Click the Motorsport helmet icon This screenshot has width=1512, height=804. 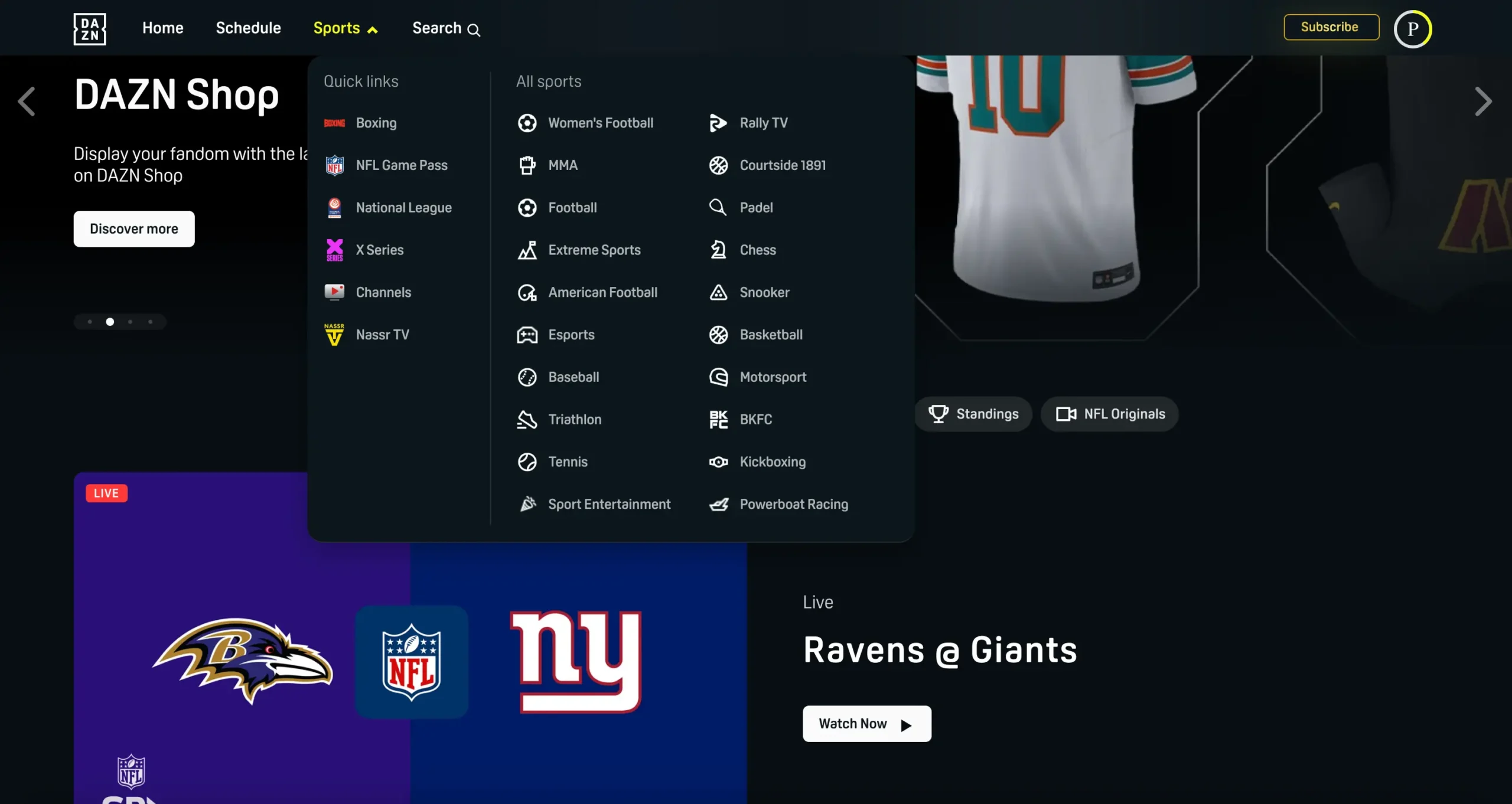[x=718, y=377]
